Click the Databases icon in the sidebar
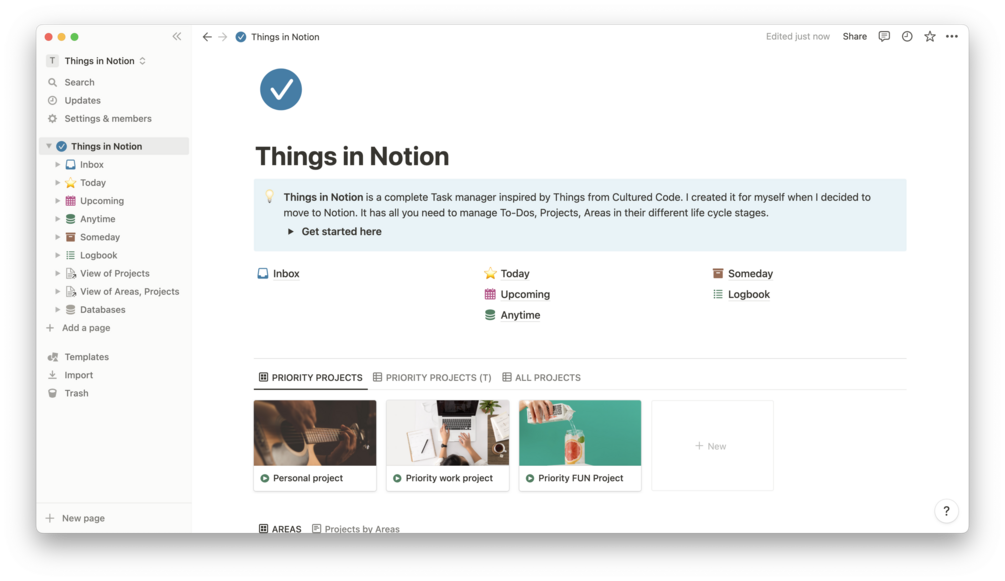This screenshot has width=1005, height=581. 71,310
